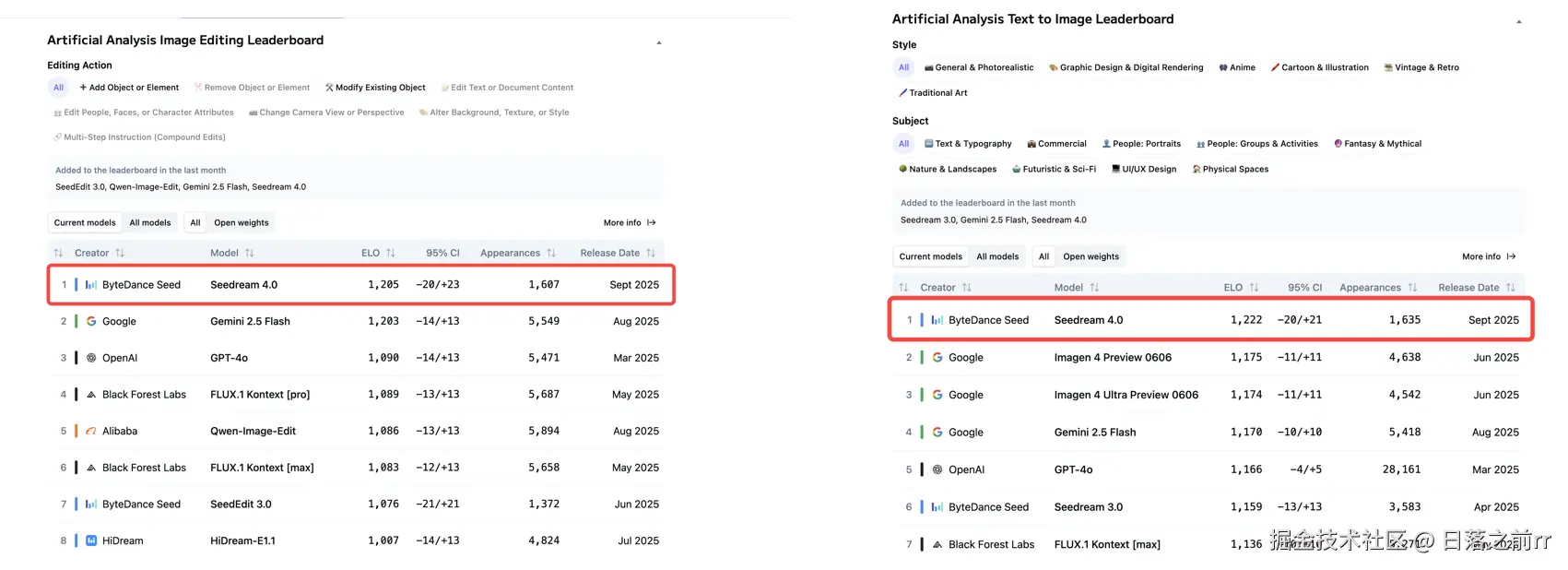Click 'Imagen 4 Ultra Preview 0606' model name
Image resolution: width=1568 pixels, height=570 pixels.
[x=1126, y=395]
